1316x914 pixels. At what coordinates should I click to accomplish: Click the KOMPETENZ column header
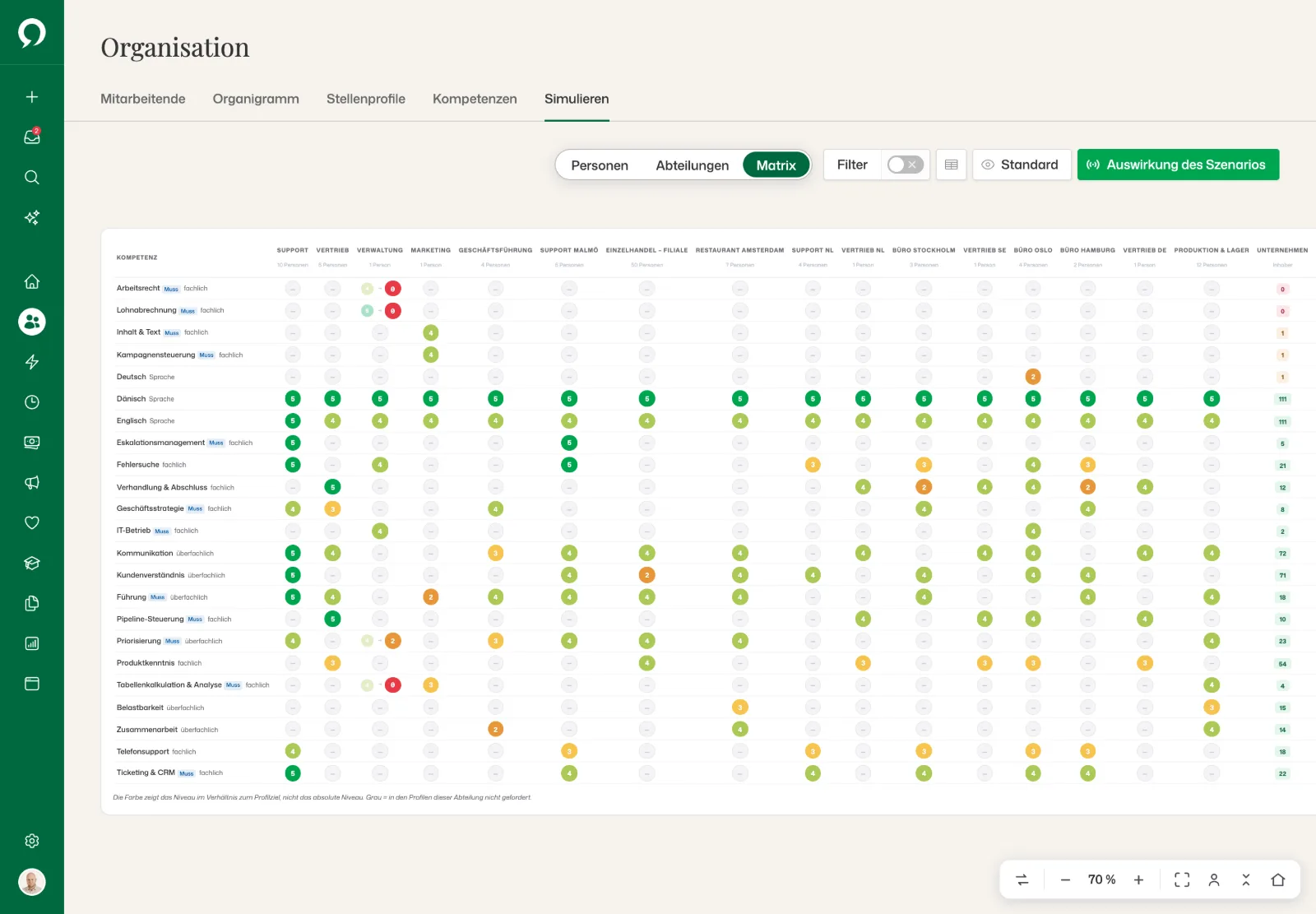137,257
